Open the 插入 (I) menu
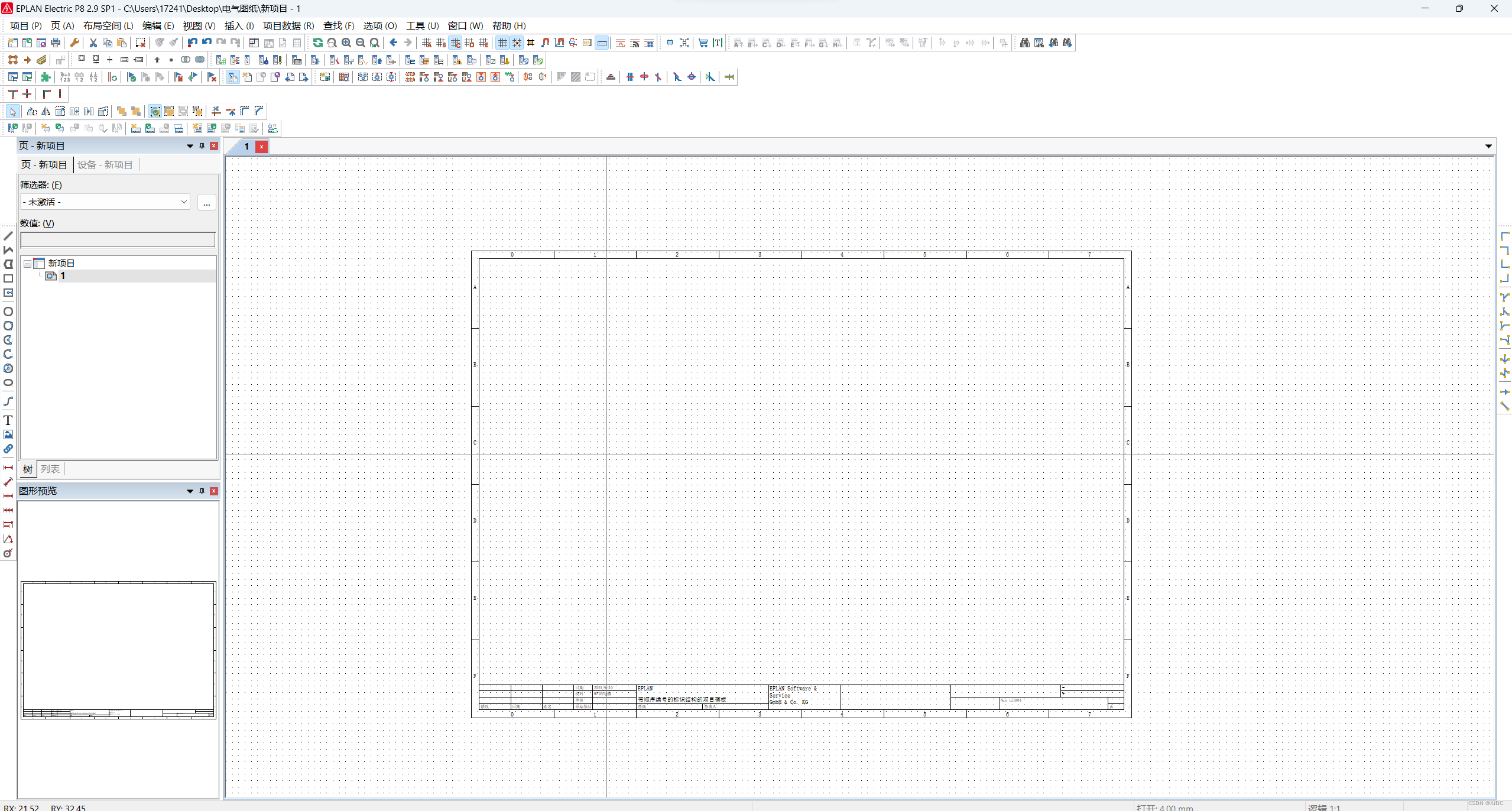The image size is (1512, 811). pos(239,25)
